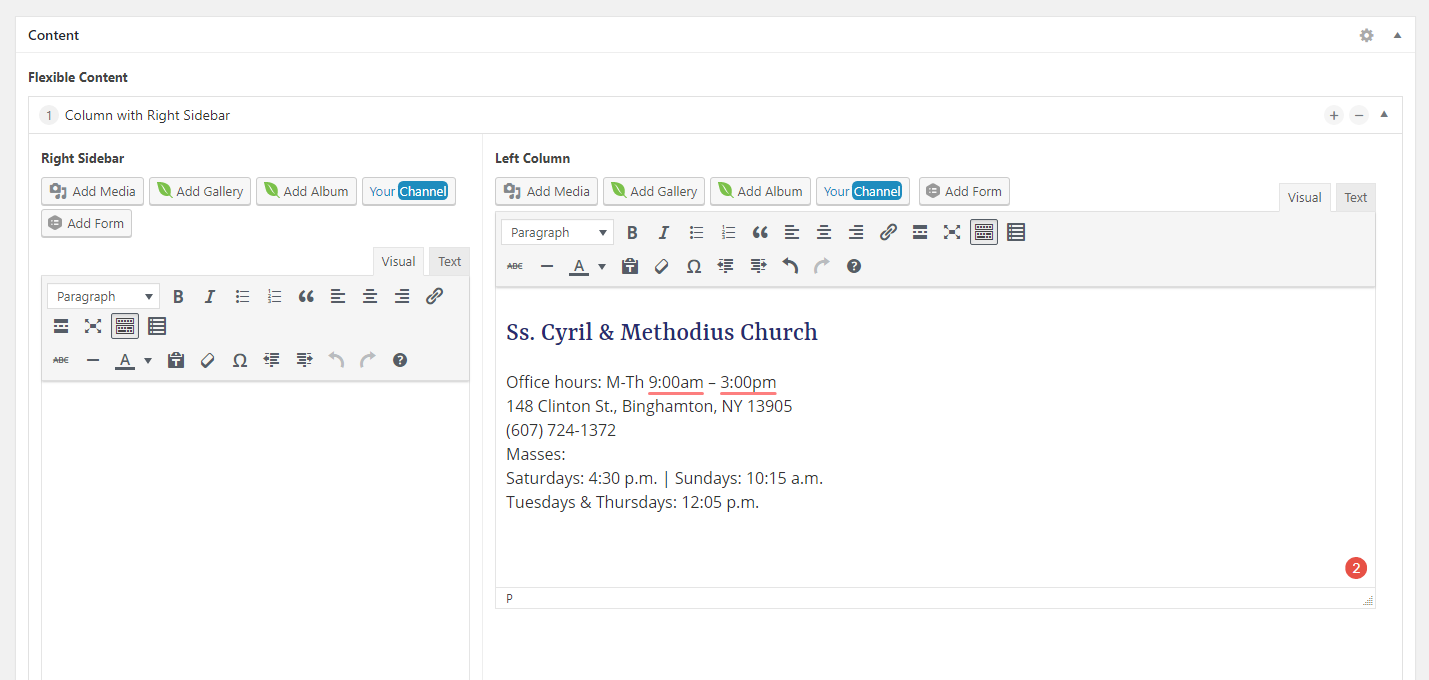1429x680 pixels.
Task: Click Special character Omega in Right Sidebar toolbar
Action: tap(240, 361)
